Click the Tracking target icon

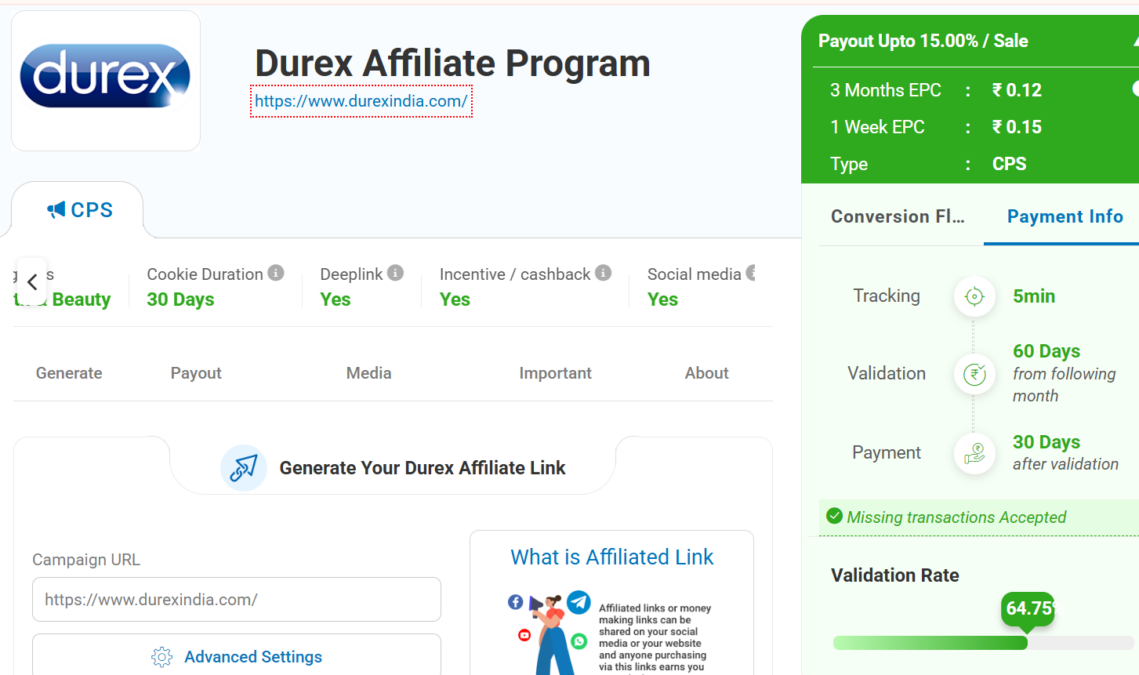click(974, 297)
